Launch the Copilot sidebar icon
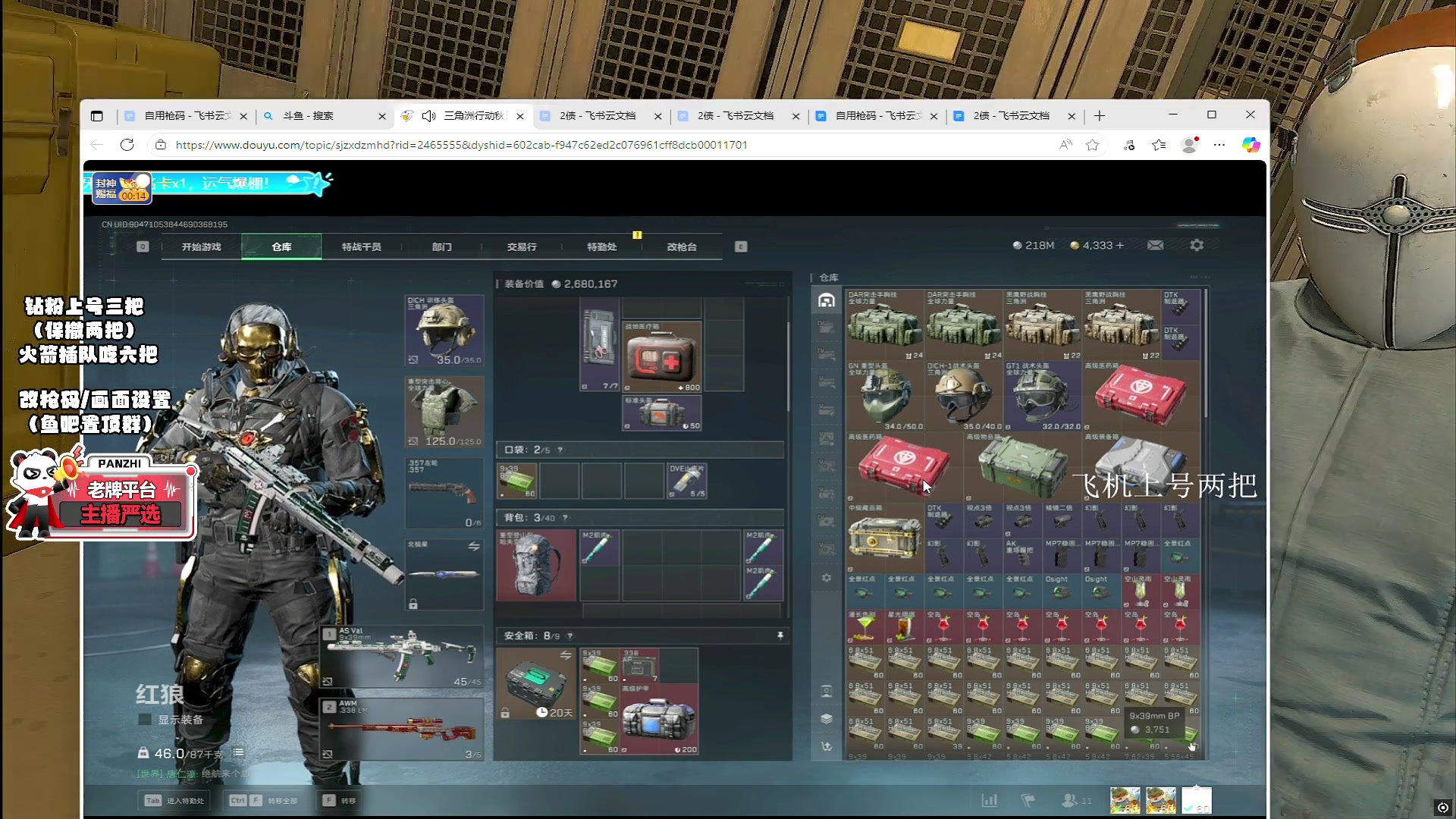1456x819 pixels. pos(1250,145)
